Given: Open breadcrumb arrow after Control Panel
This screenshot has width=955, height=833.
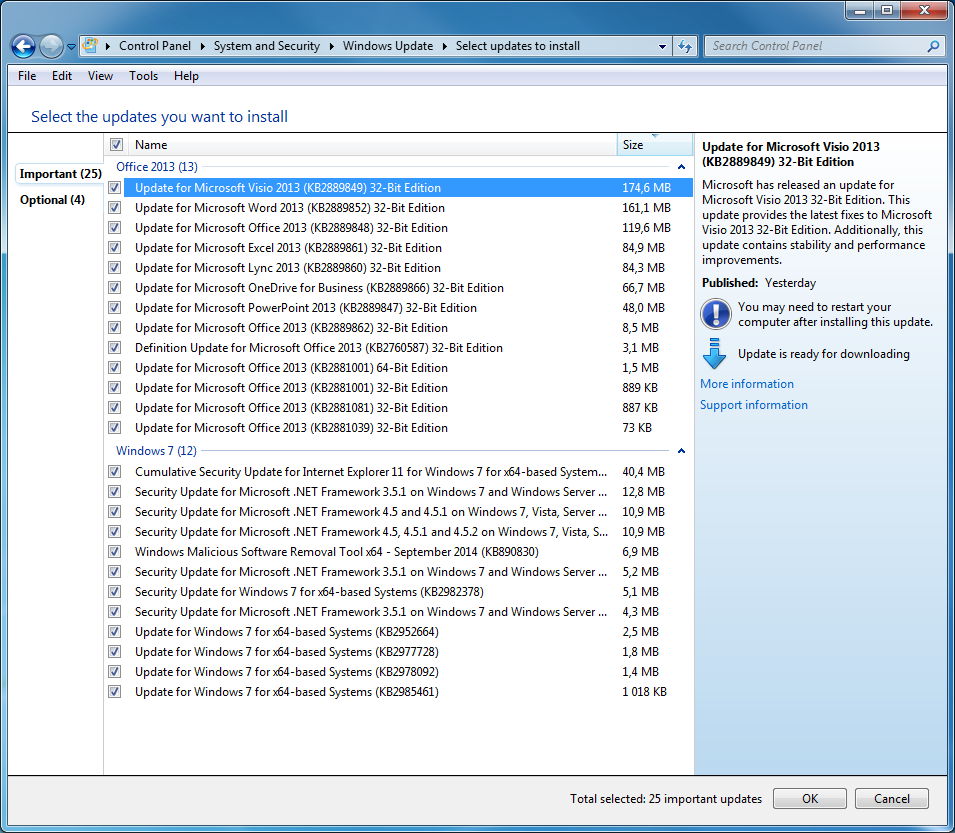Looking at the screenshot, I should (x=202, y=46).
